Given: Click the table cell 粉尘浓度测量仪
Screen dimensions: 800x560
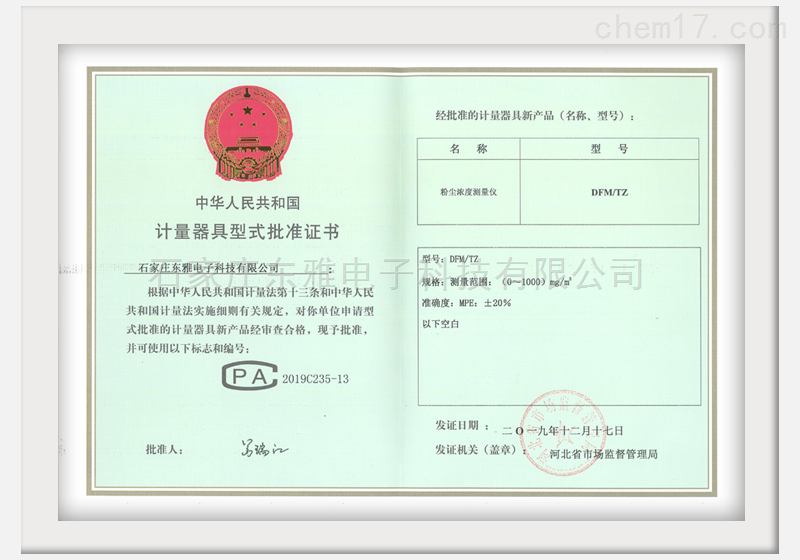Looking at the screenshot, I should (x=468, y=192).
